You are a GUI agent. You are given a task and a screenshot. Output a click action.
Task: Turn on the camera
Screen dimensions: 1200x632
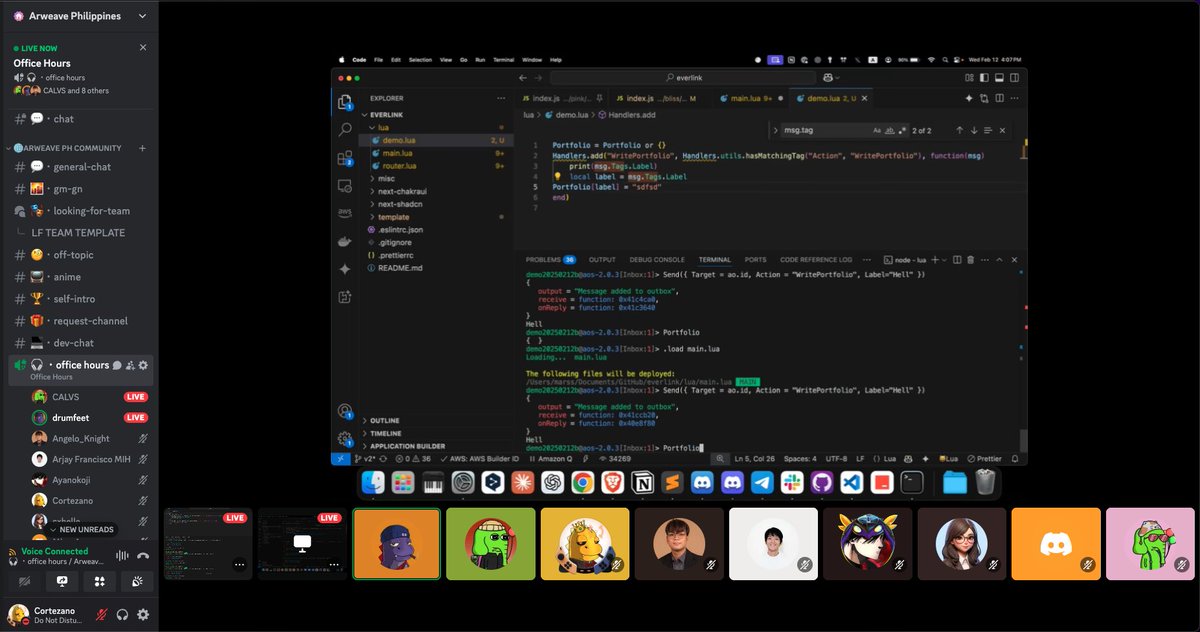(x=24, y=581)
